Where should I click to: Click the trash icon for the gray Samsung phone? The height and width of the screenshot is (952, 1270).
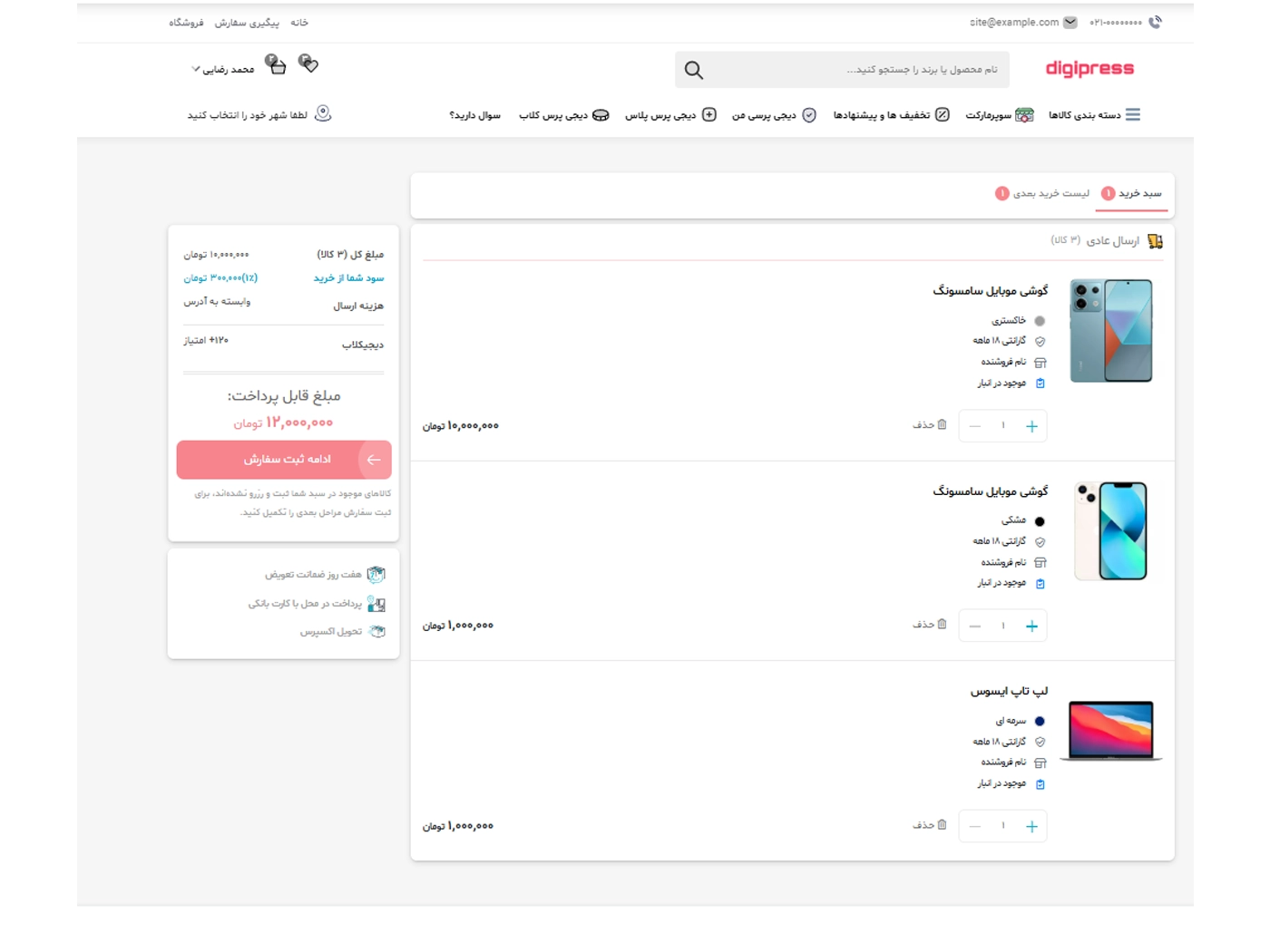point(942,424)
